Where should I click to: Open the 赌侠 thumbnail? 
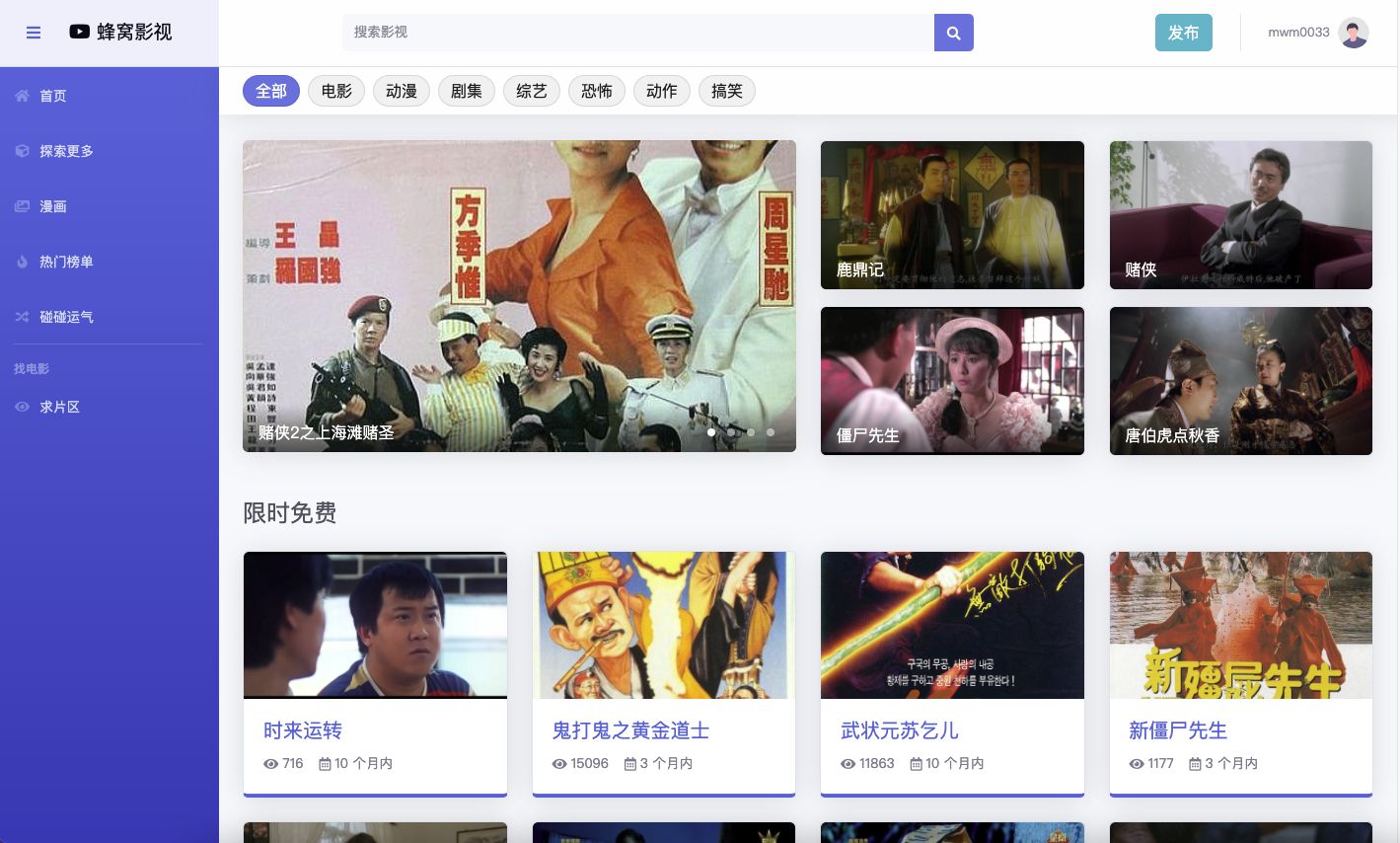pyautogui.click(x=1241, y=215)
